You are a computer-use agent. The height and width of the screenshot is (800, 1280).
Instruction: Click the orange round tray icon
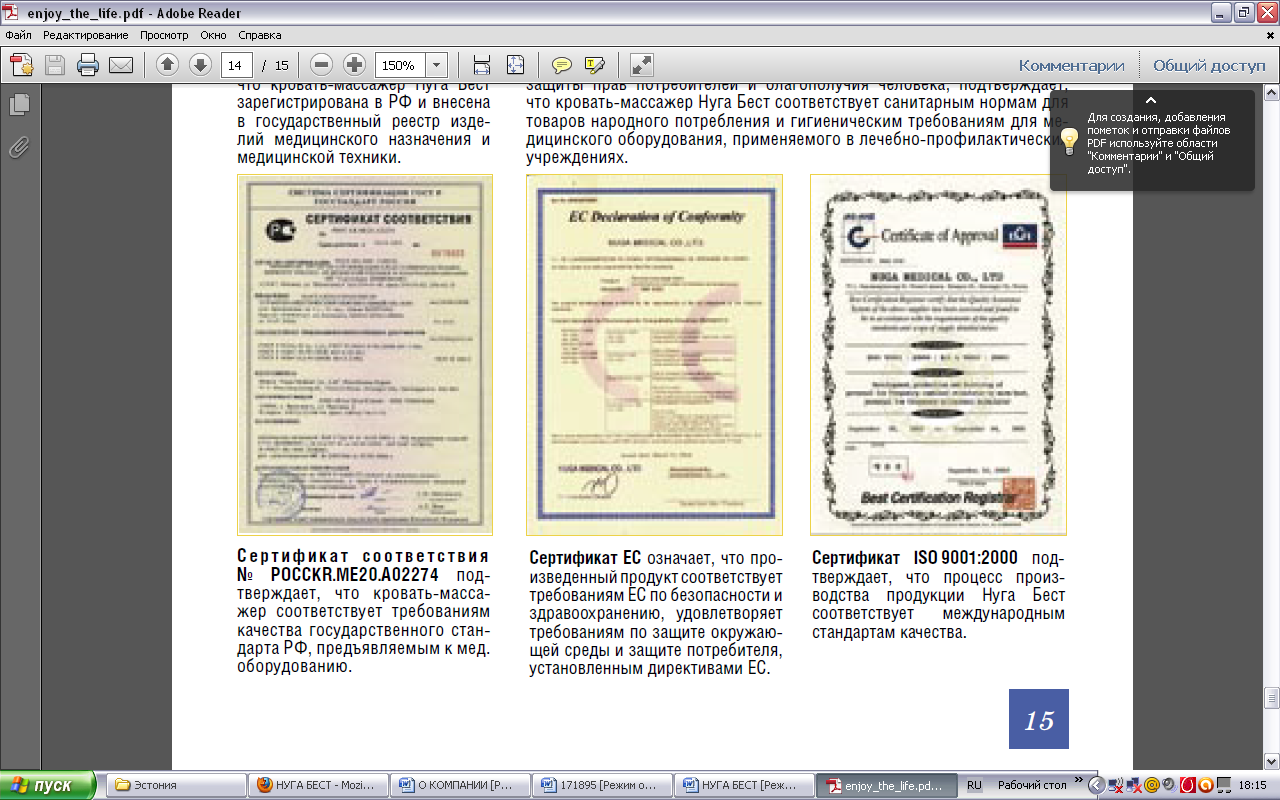1206,786
